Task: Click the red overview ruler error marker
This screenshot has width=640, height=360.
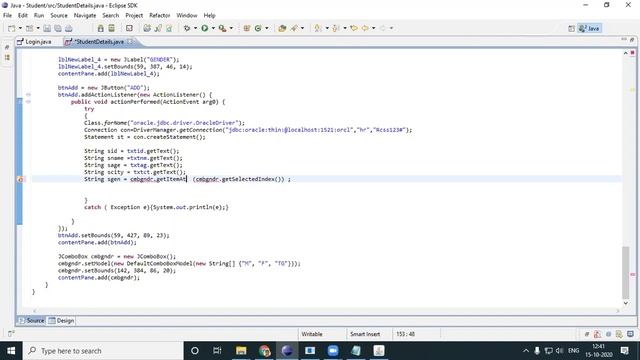Action: (x=633, y=275)
